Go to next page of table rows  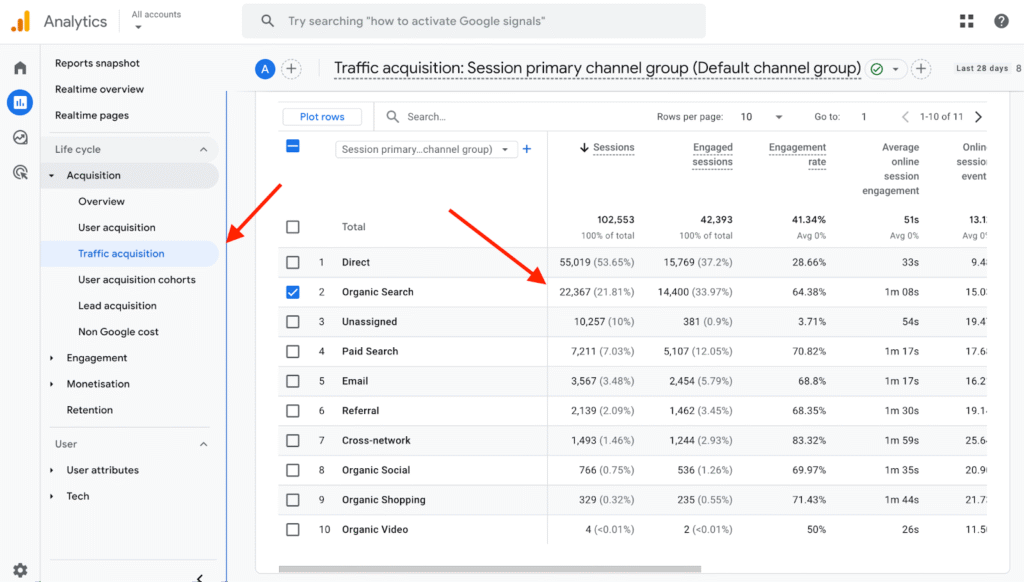point(978,117)
